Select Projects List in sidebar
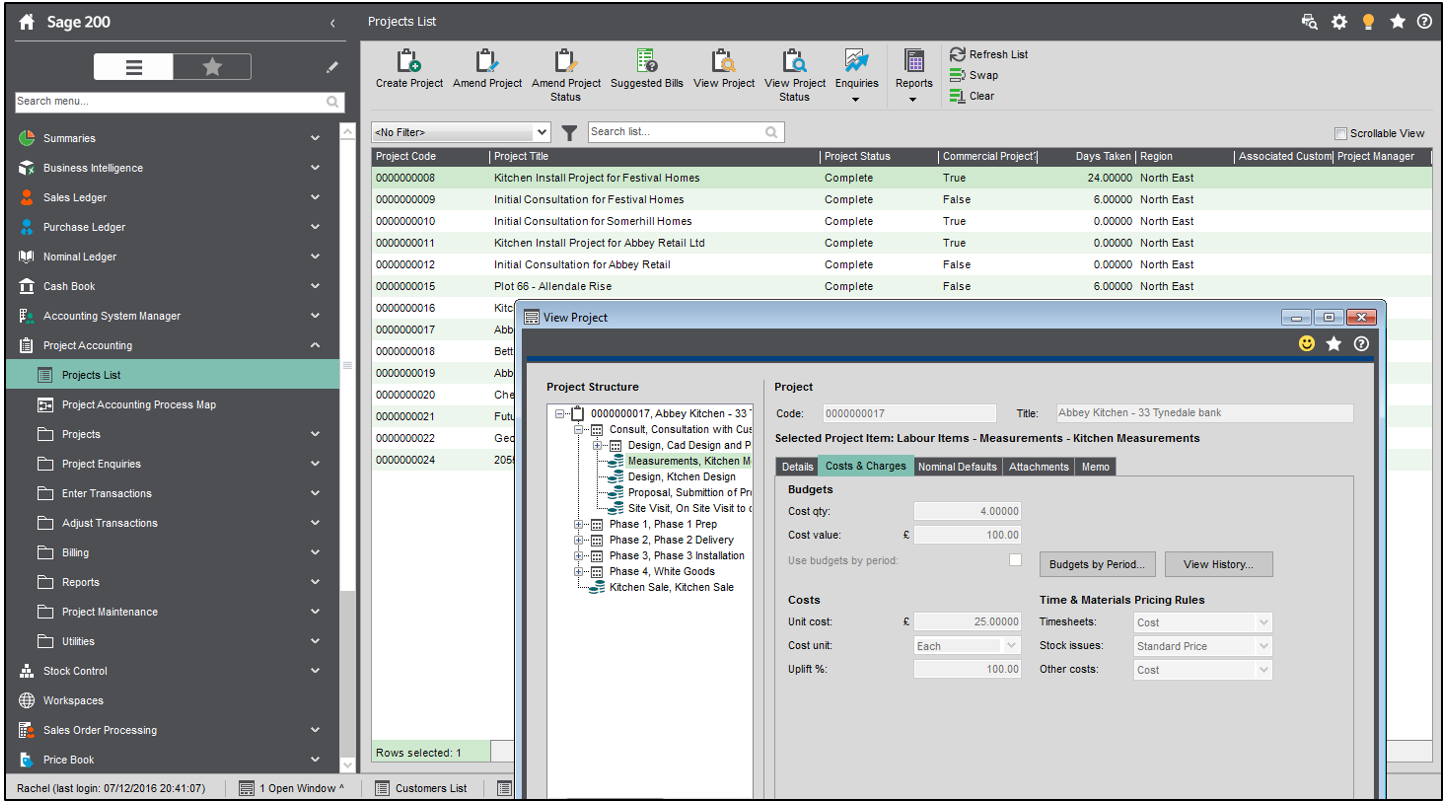This screenshot has width=1446, height=802. (173, 375)
